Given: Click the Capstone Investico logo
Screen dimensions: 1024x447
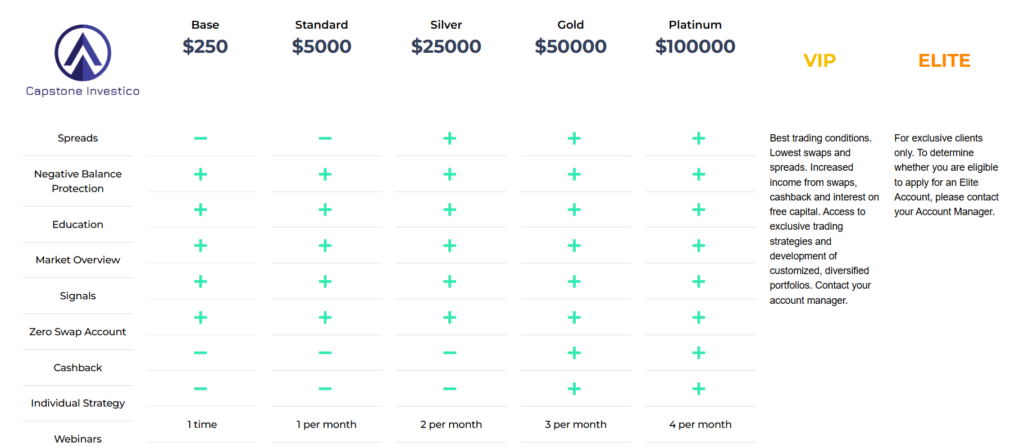Looking at the screenshot, I should tap(83, 60).
